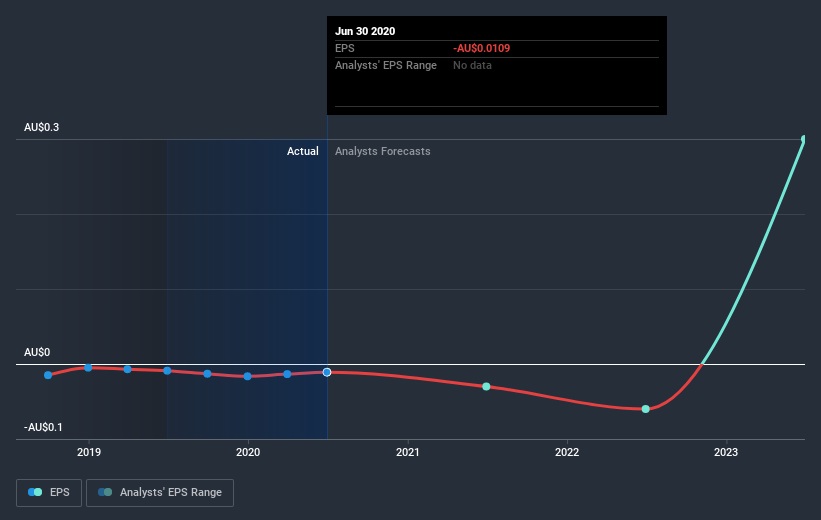
Task: Select the highlighted Jun 30 2020 data point
Action: [x=327, y=372]
